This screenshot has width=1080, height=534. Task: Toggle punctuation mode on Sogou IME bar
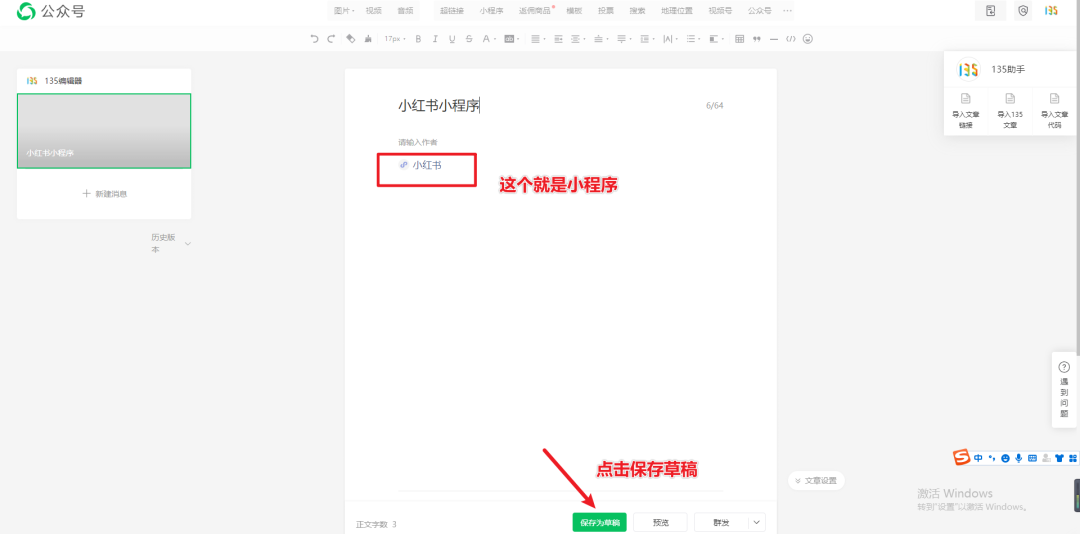click(993, 458)
